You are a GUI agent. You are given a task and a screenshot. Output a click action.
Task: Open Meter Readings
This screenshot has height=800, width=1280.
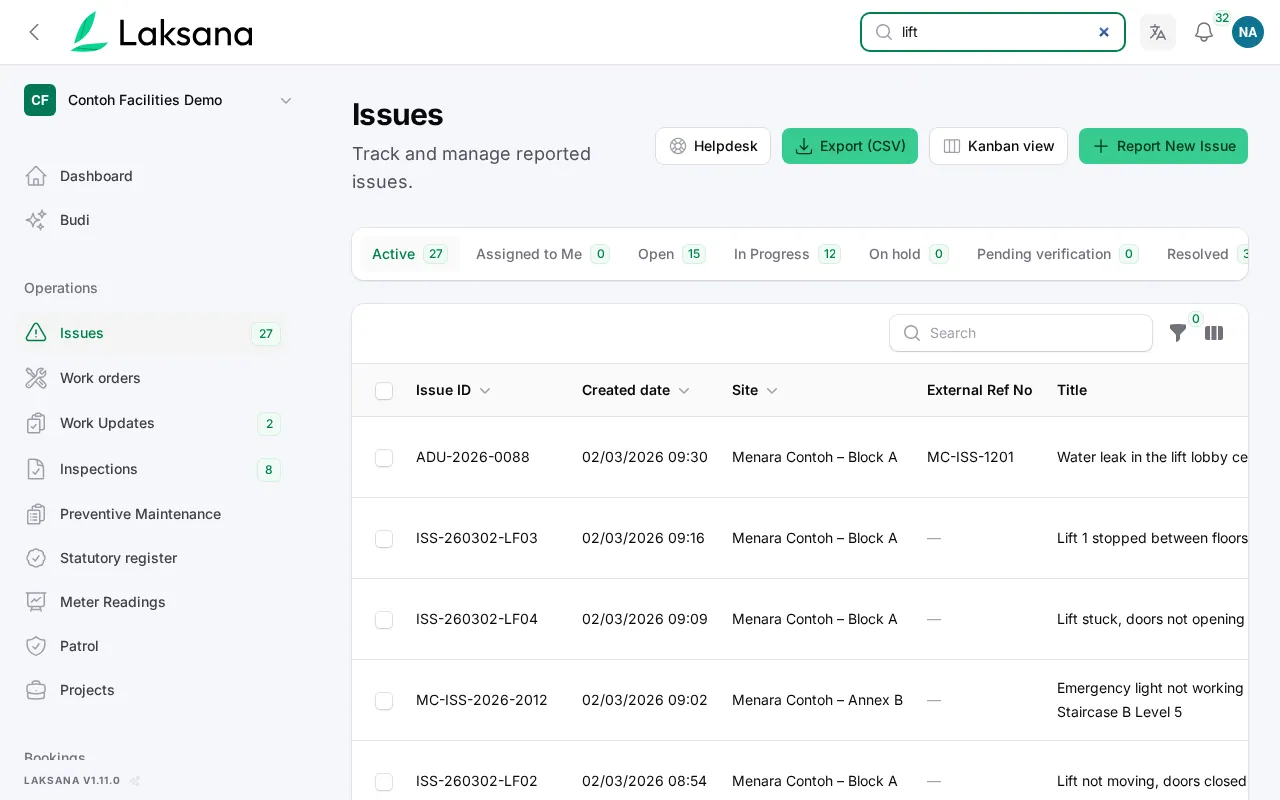coord(152,602)
